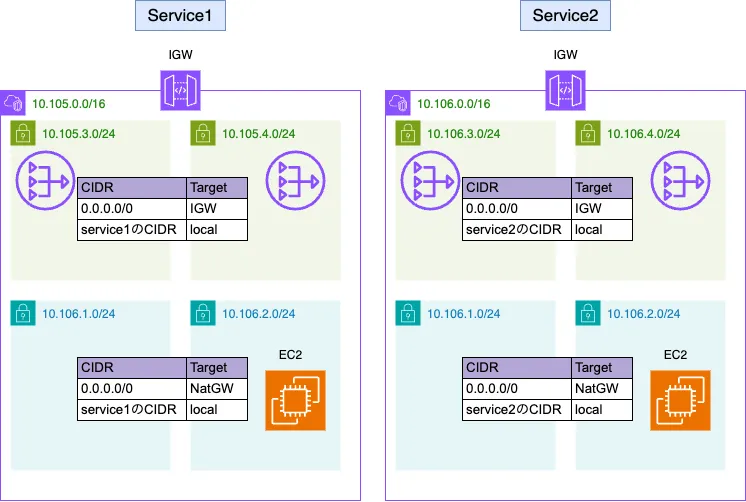The height and width of the screenshot is (502, 746).
Task: Click the 10.106.1.0/24 label in Service1
Action: click(79, 314)
